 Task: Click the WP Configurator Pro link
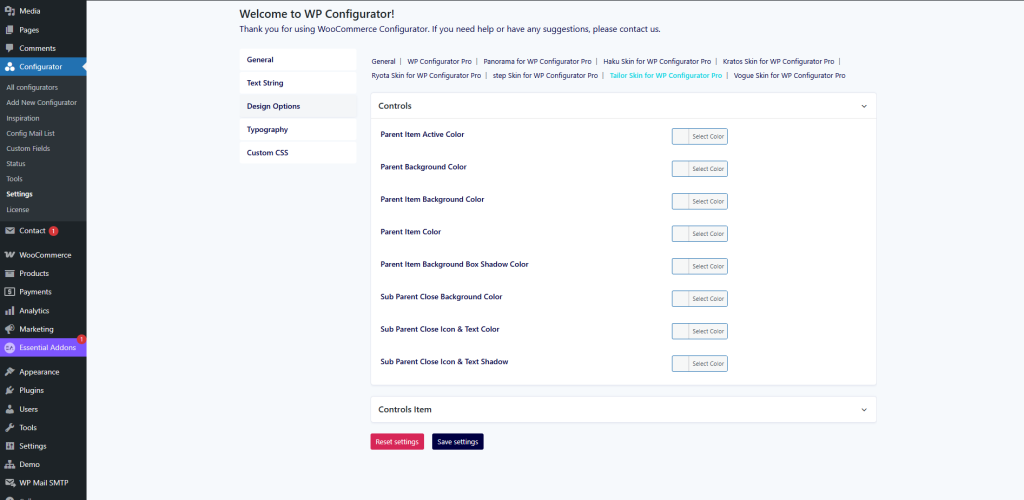click(440, 61)
